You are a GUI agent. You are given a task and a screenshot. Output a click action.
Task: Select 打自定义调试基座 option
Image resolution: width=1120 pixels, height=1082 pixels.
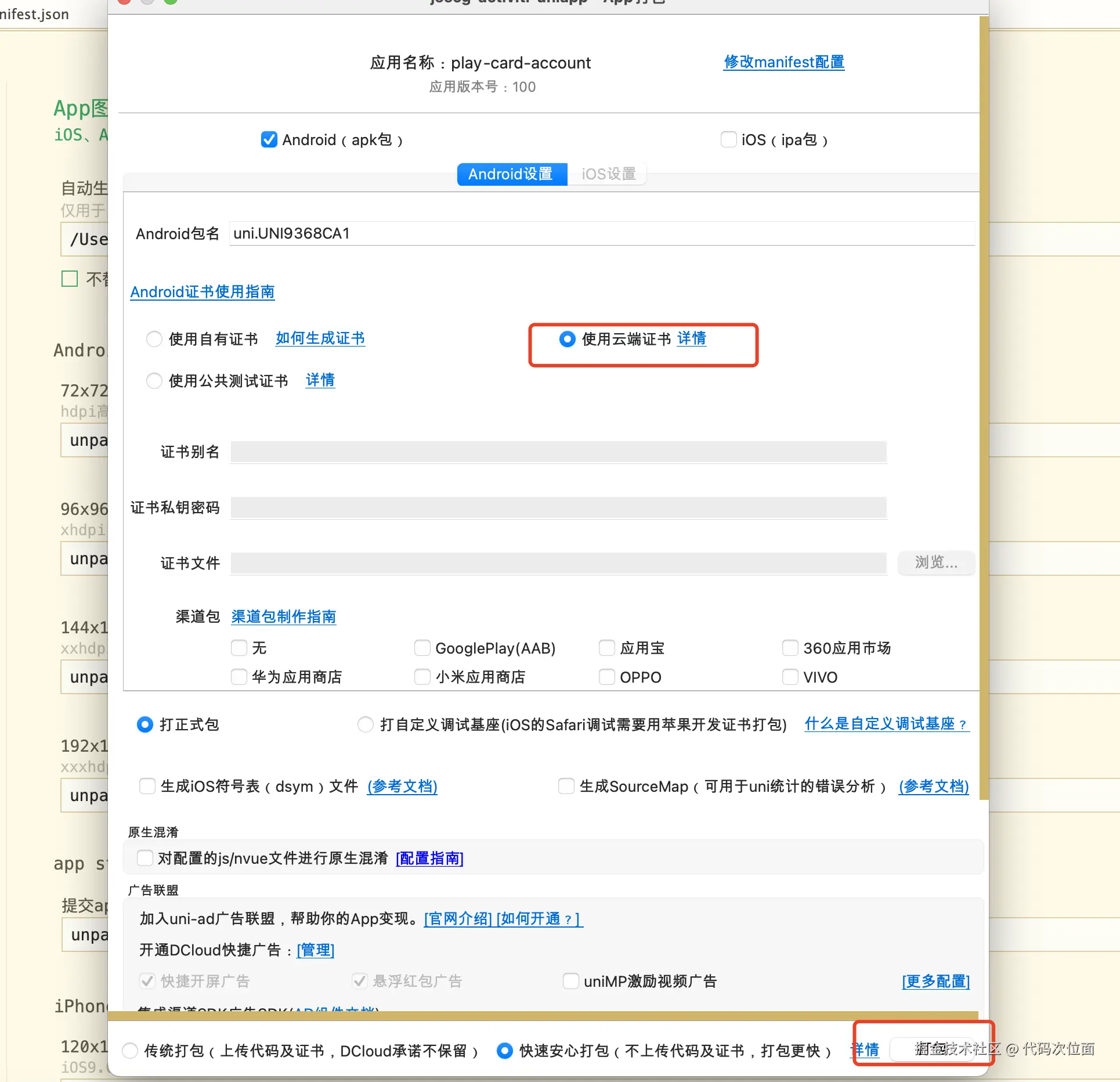point(365,724)
